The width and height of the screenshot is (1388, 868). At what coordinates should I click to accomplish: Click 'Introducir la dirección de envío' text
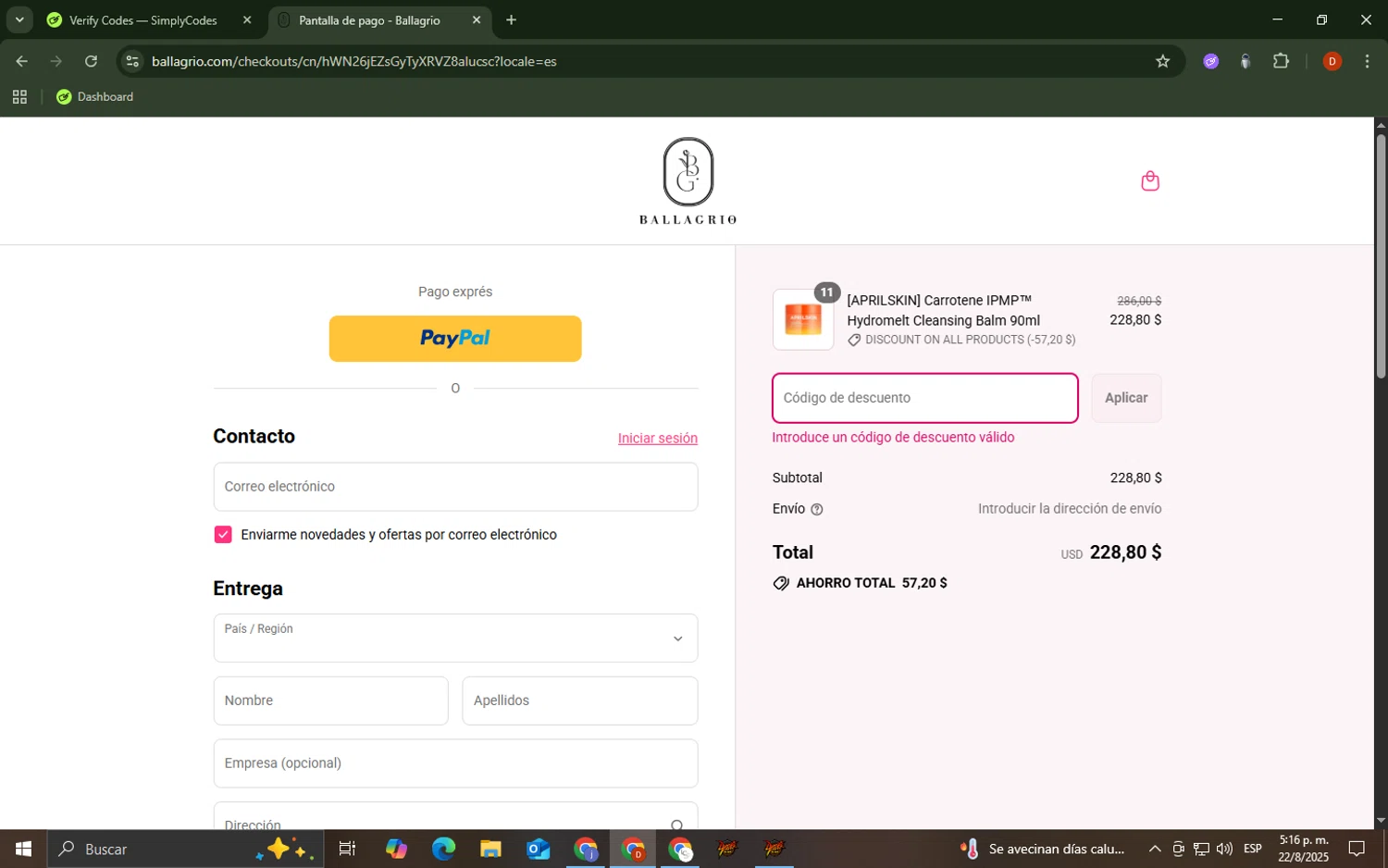point(1070,509)
